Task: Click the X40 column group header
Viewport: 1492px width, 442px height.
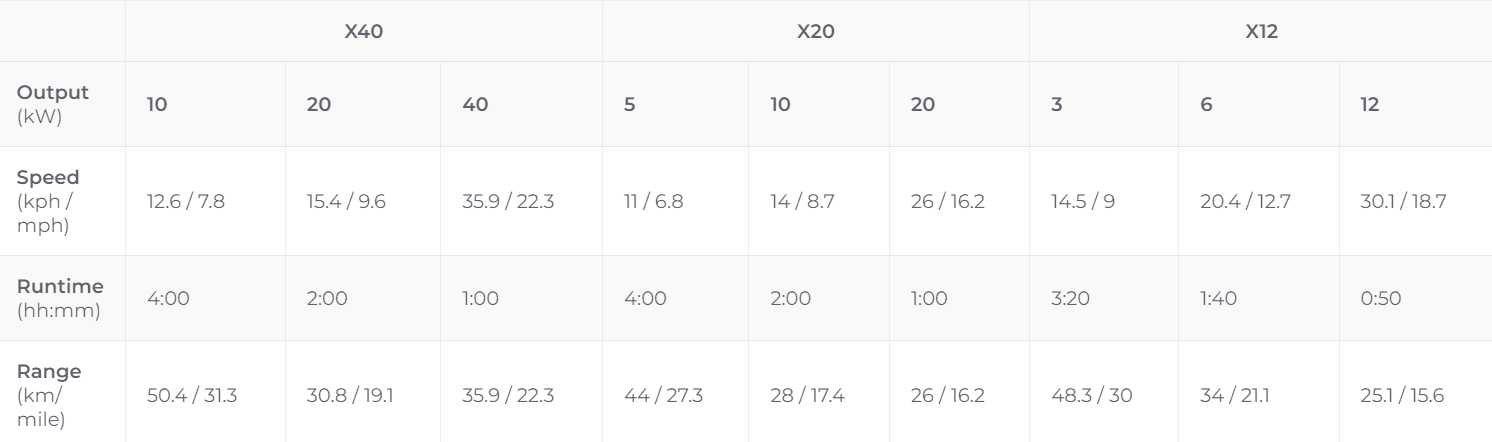Action: (x=364, y=31)
